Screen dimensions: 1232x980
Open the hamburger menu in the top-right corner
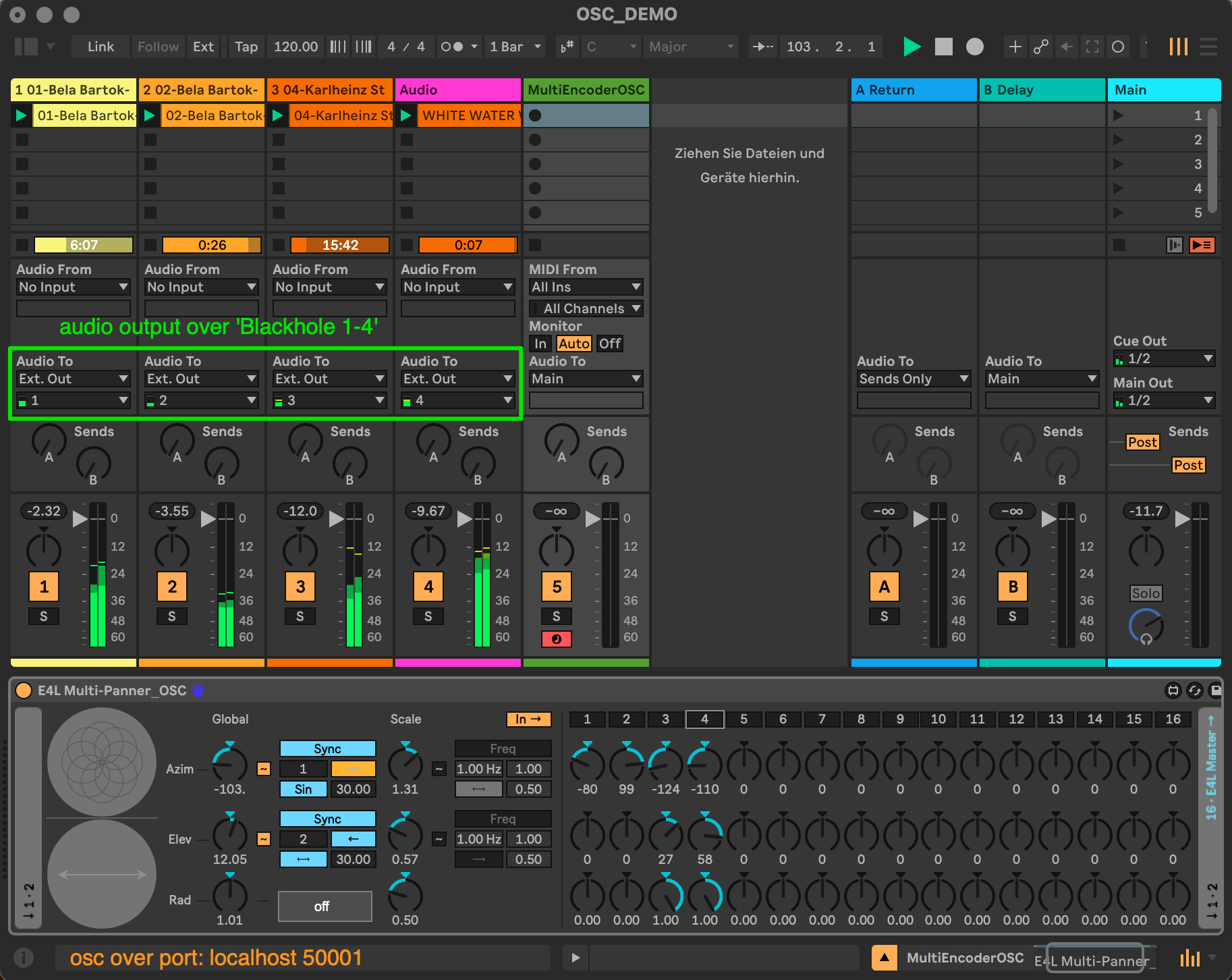(x=1209, y=47)
